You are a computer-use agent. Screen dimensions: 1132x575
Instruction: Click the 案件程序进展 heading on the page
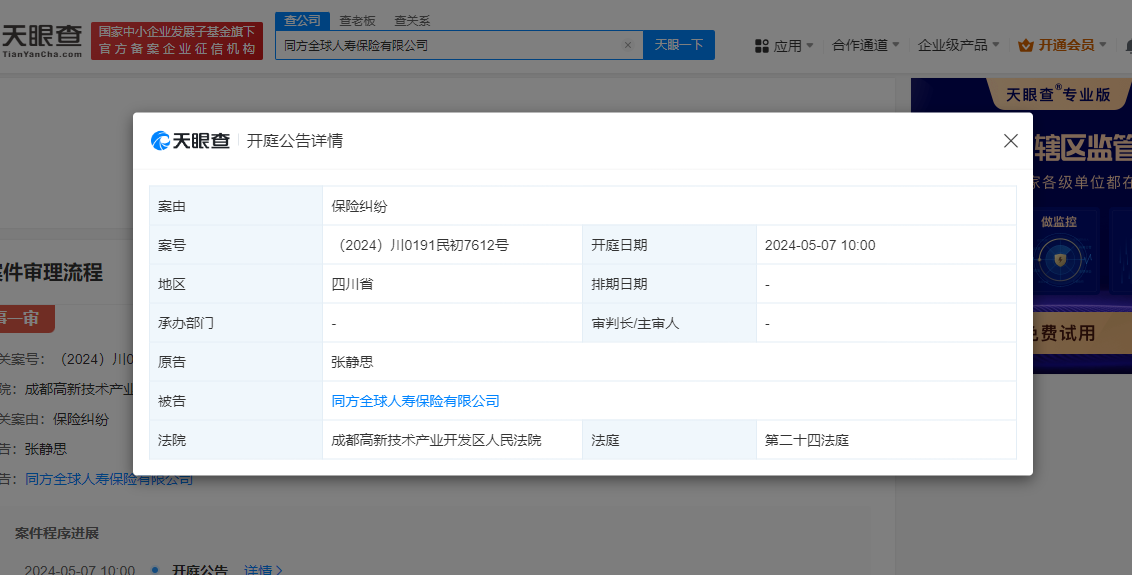coord(57,533)
